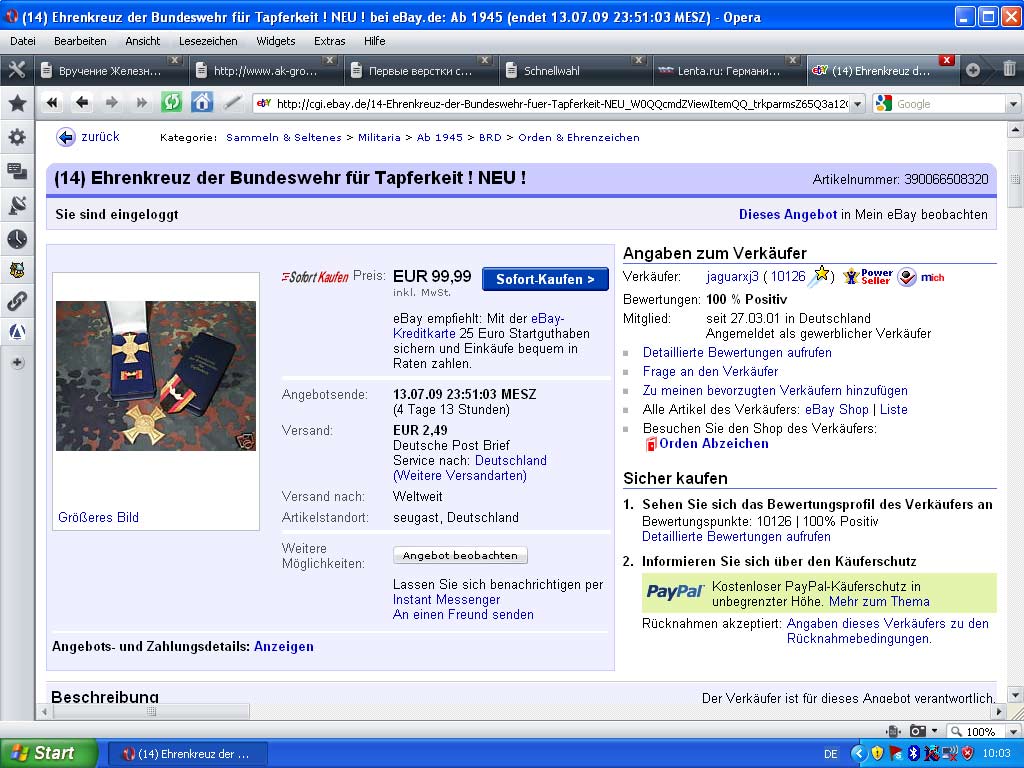Add a panel with the plus button
This screenshot has width=1024, height=768.
(x=18, y=362)
